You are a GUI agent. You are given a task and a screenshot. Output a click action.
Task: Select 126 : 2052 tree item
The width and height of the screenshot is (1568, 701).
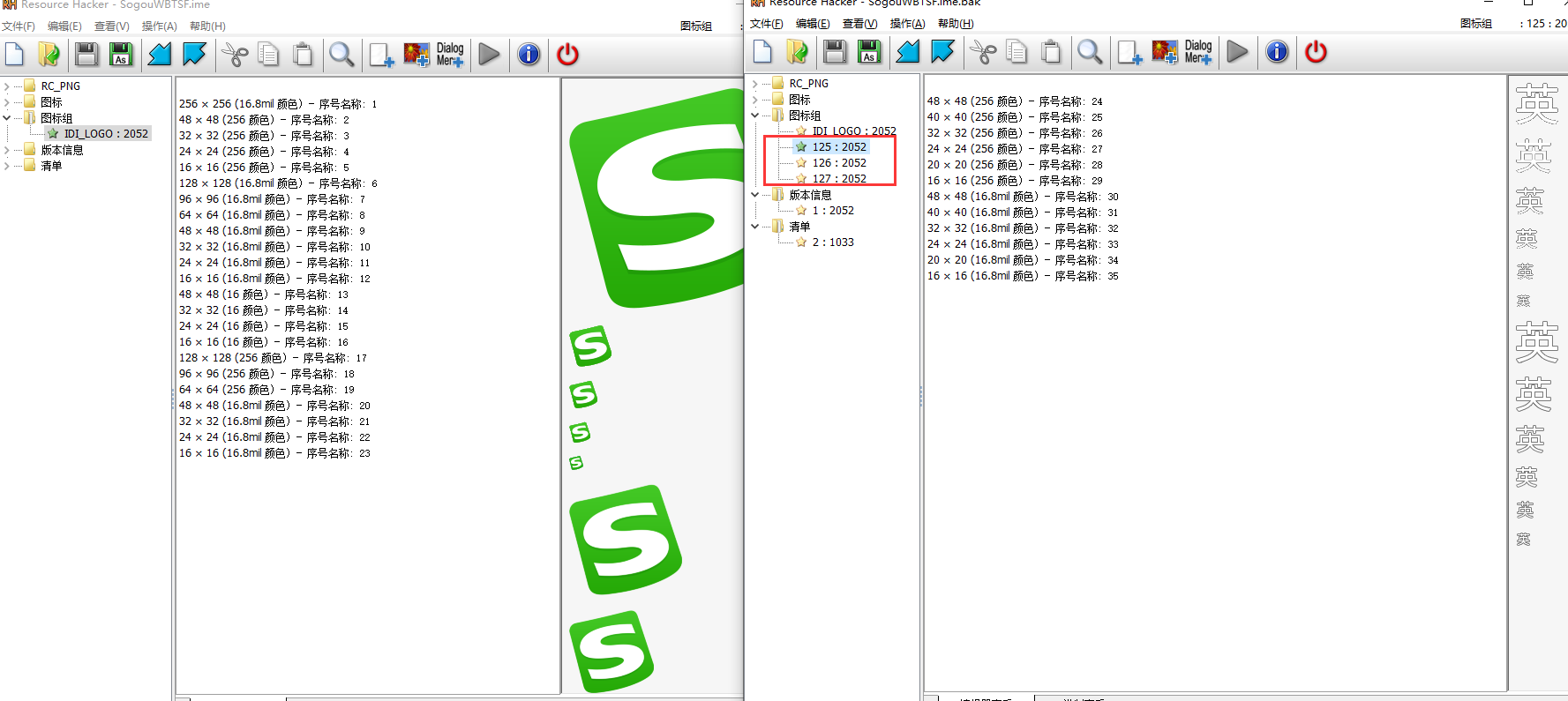(839, 163)
